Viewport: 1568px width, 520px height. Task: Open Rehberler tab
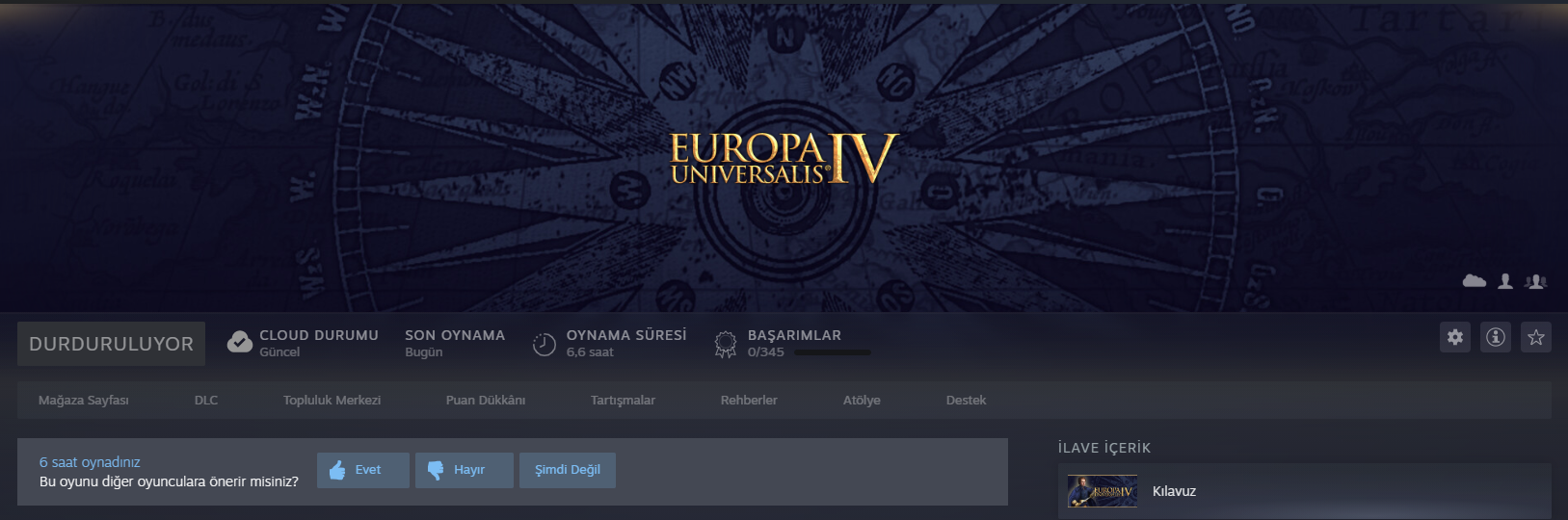coord(749,400)
